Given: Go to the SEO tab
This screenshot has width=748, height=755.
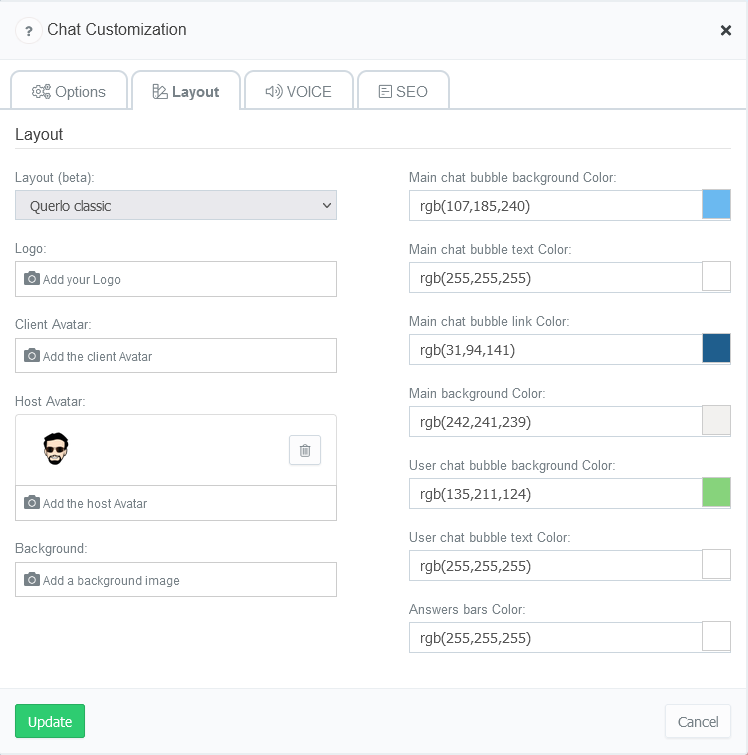Looking at the screenshot, I should [x=403, y=91].
